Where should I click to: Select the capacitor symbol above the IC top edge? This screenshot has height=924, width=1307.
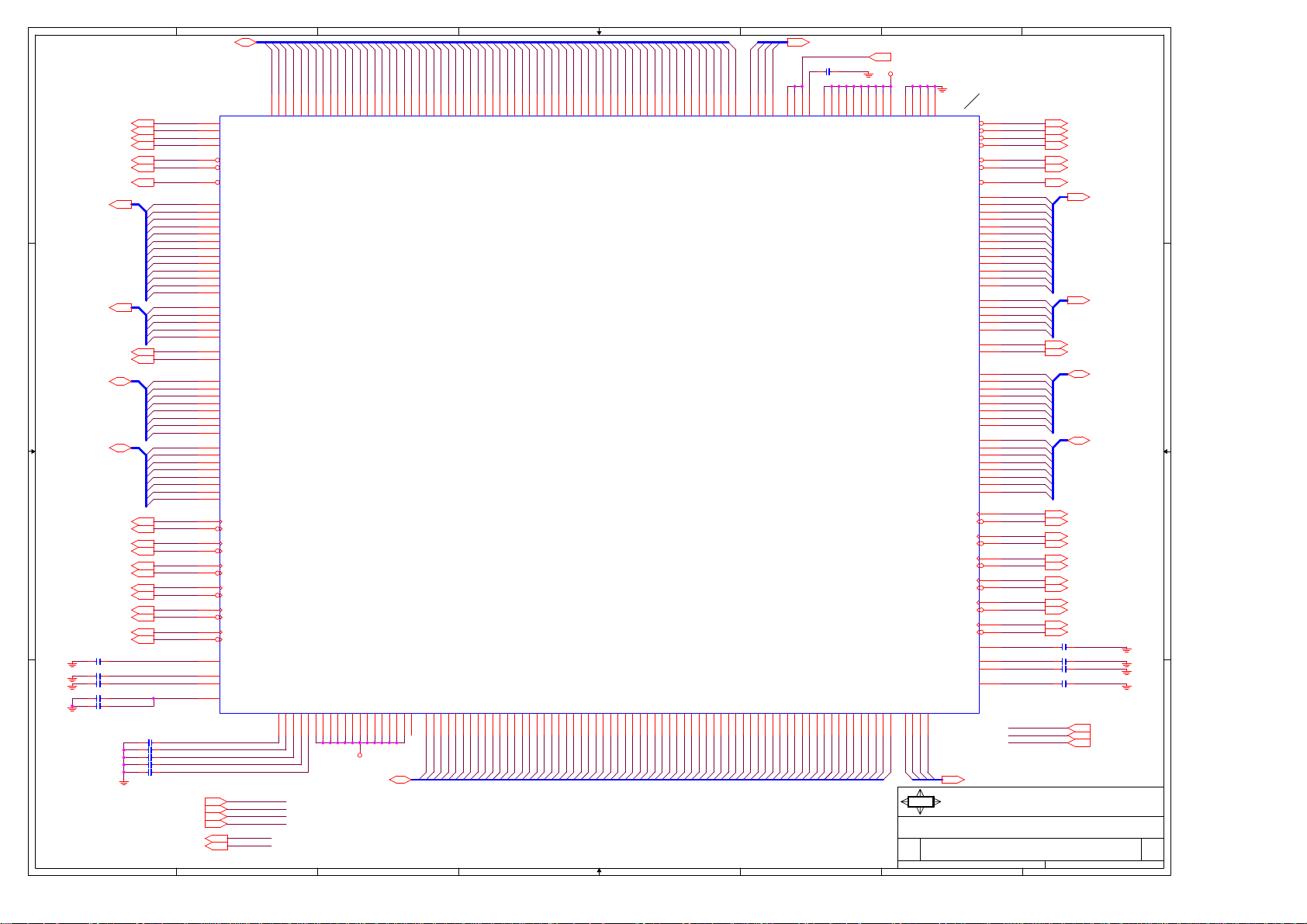[829, 71]
